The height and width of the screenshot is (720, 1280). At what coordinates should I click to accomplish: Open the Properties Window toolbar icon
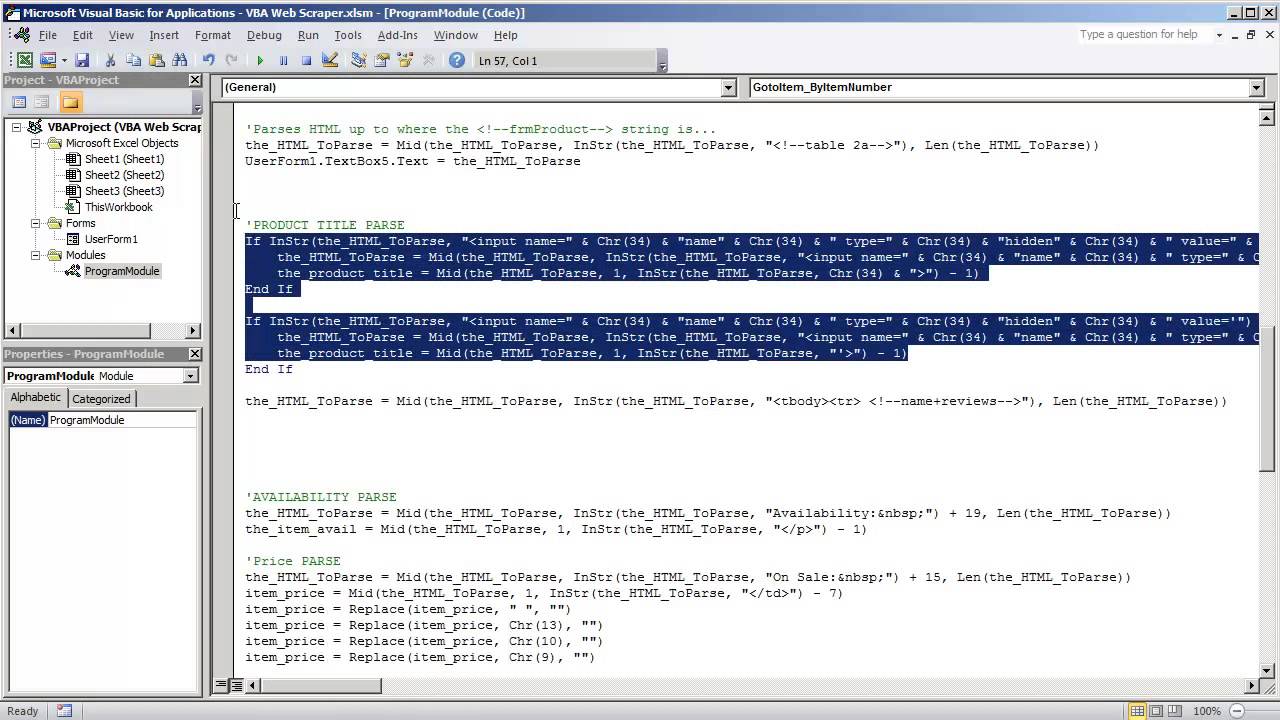click(382, 61)
